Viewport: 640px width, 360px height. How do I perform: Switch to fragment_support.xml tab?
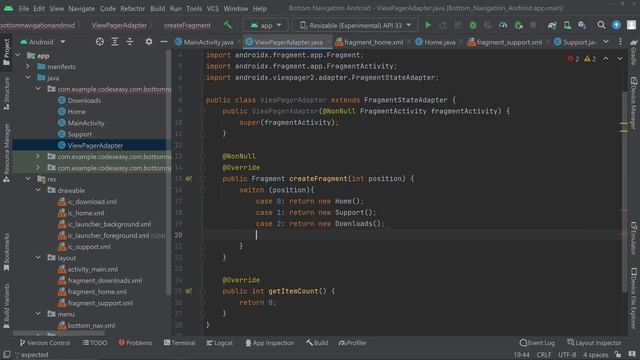coord(505,42)
